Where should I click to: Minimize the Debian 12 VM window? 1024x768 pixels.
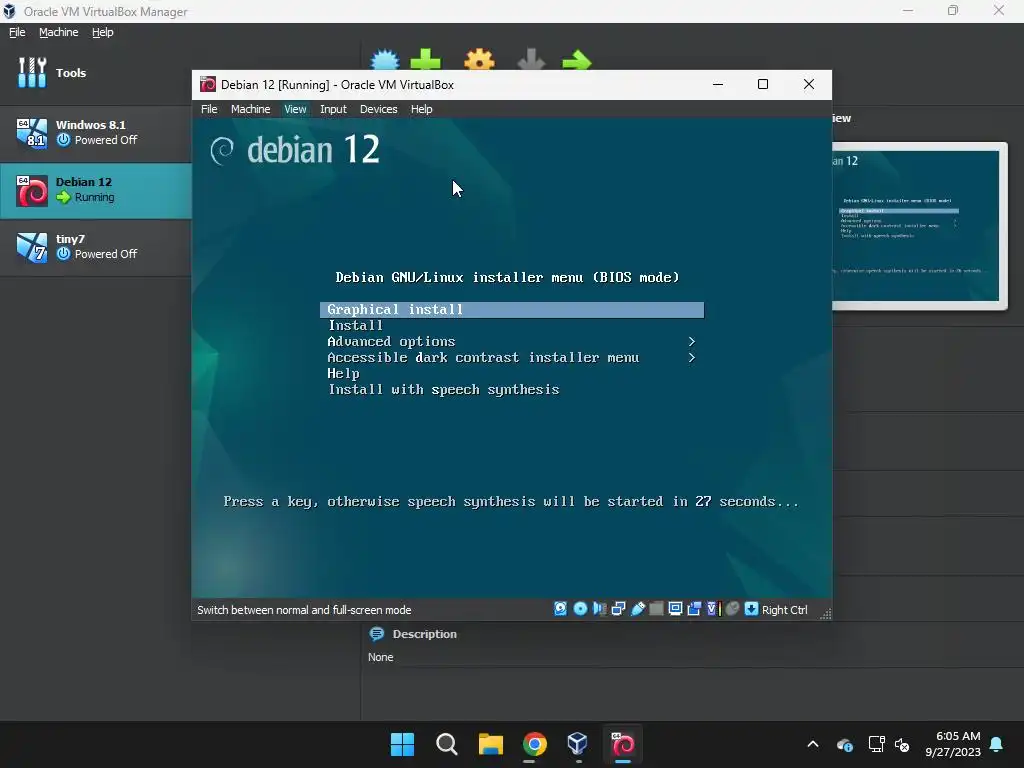[x=718, y=84]
